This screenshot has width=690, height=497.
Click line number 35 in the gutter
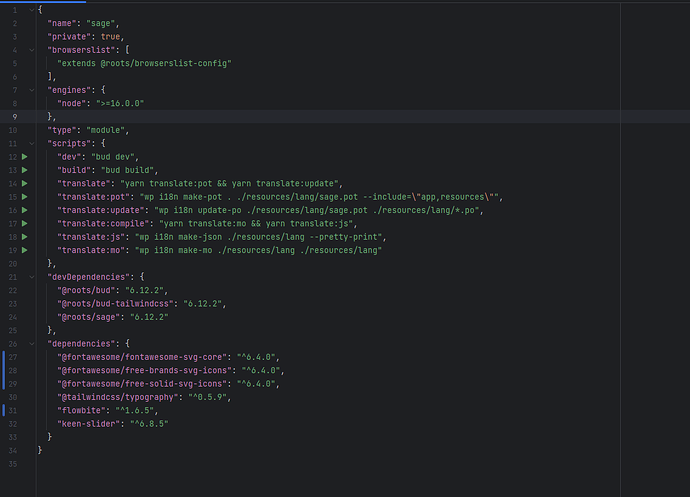coord(13,464)
